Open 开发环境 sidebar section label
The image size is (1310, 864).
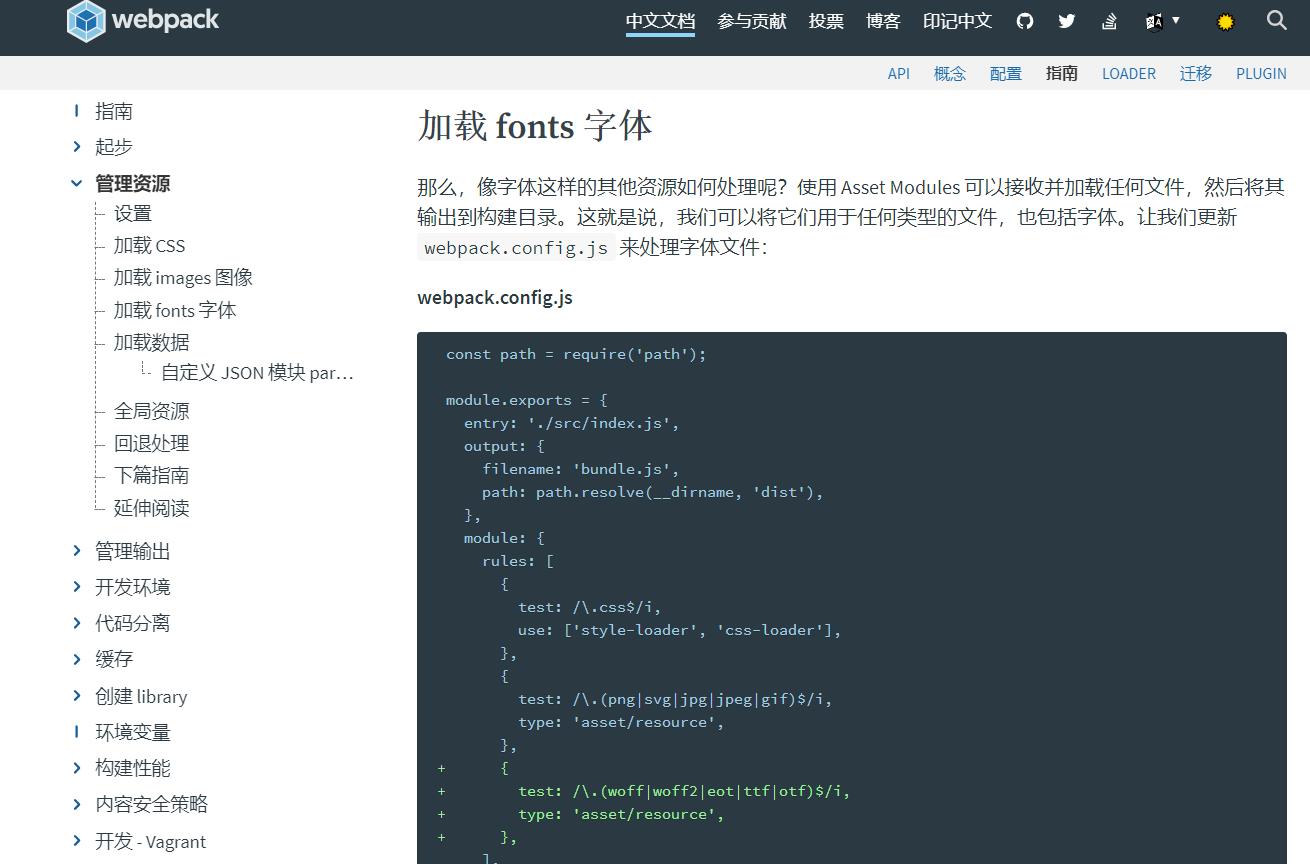tap(133, 587)
